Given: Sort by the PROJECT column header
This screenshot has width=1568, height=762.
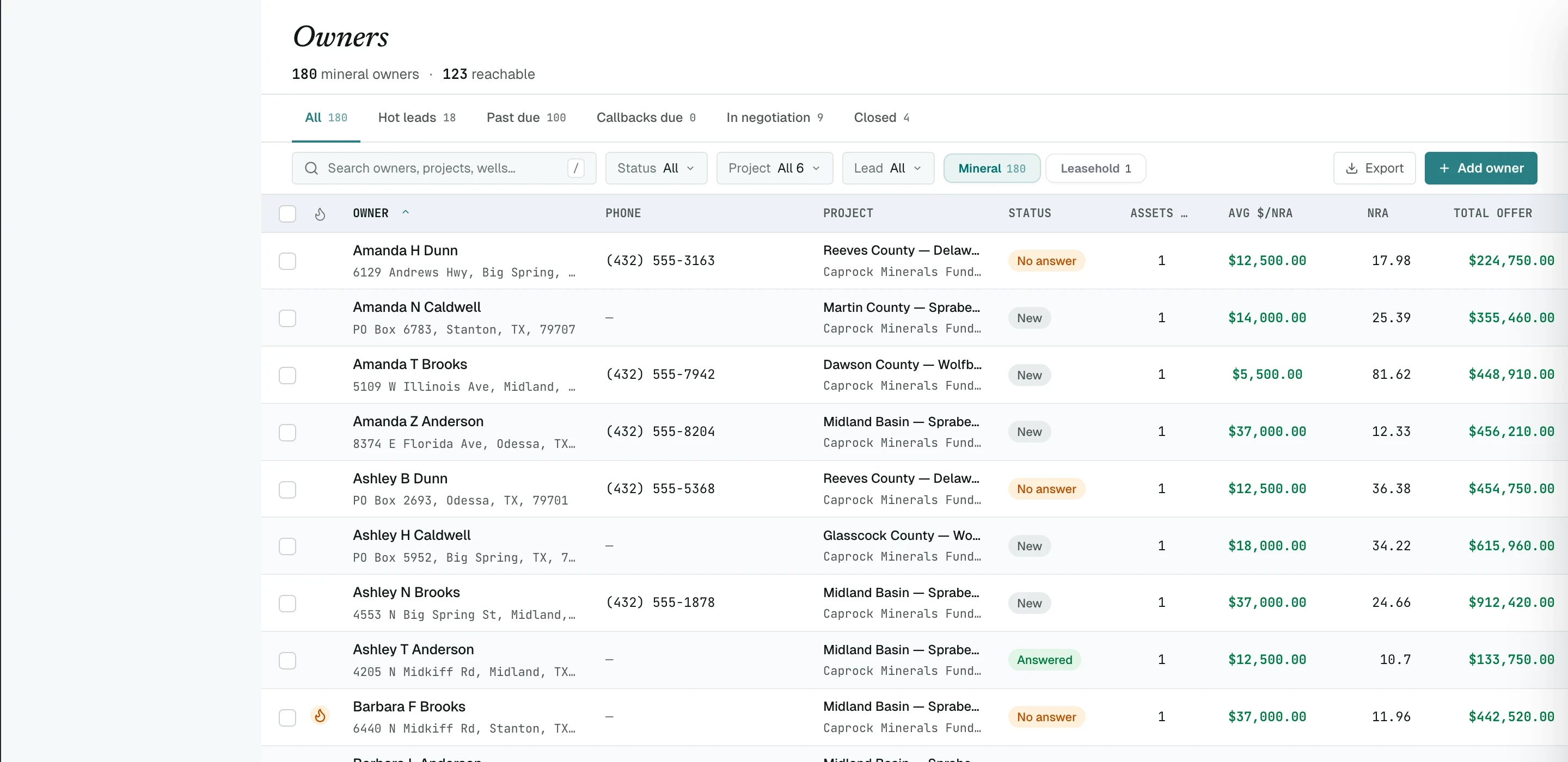Looking at the screenshot, I should [x=848, y=213].
